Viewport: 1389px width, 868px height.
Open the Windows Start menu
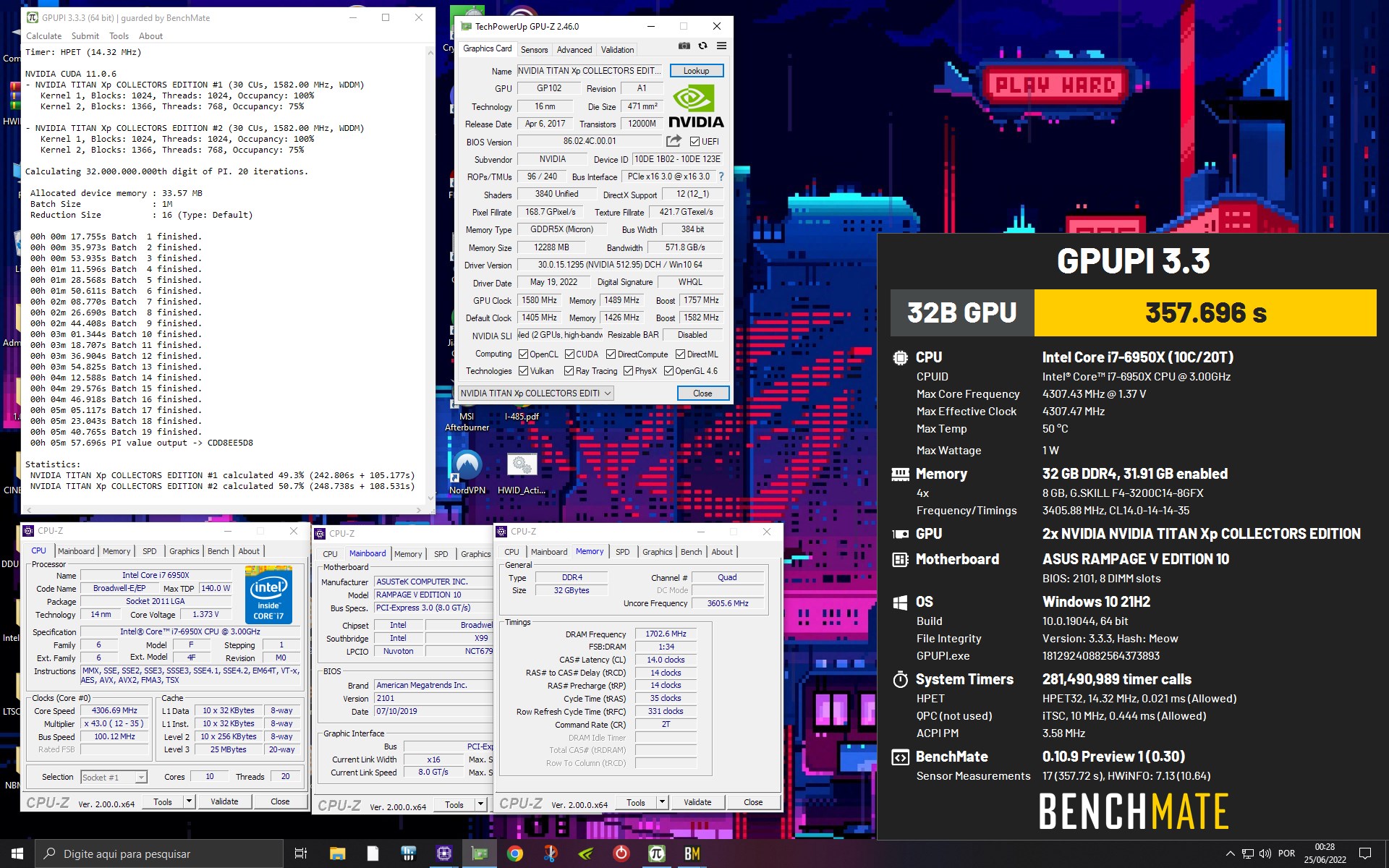tap(17, 854)
